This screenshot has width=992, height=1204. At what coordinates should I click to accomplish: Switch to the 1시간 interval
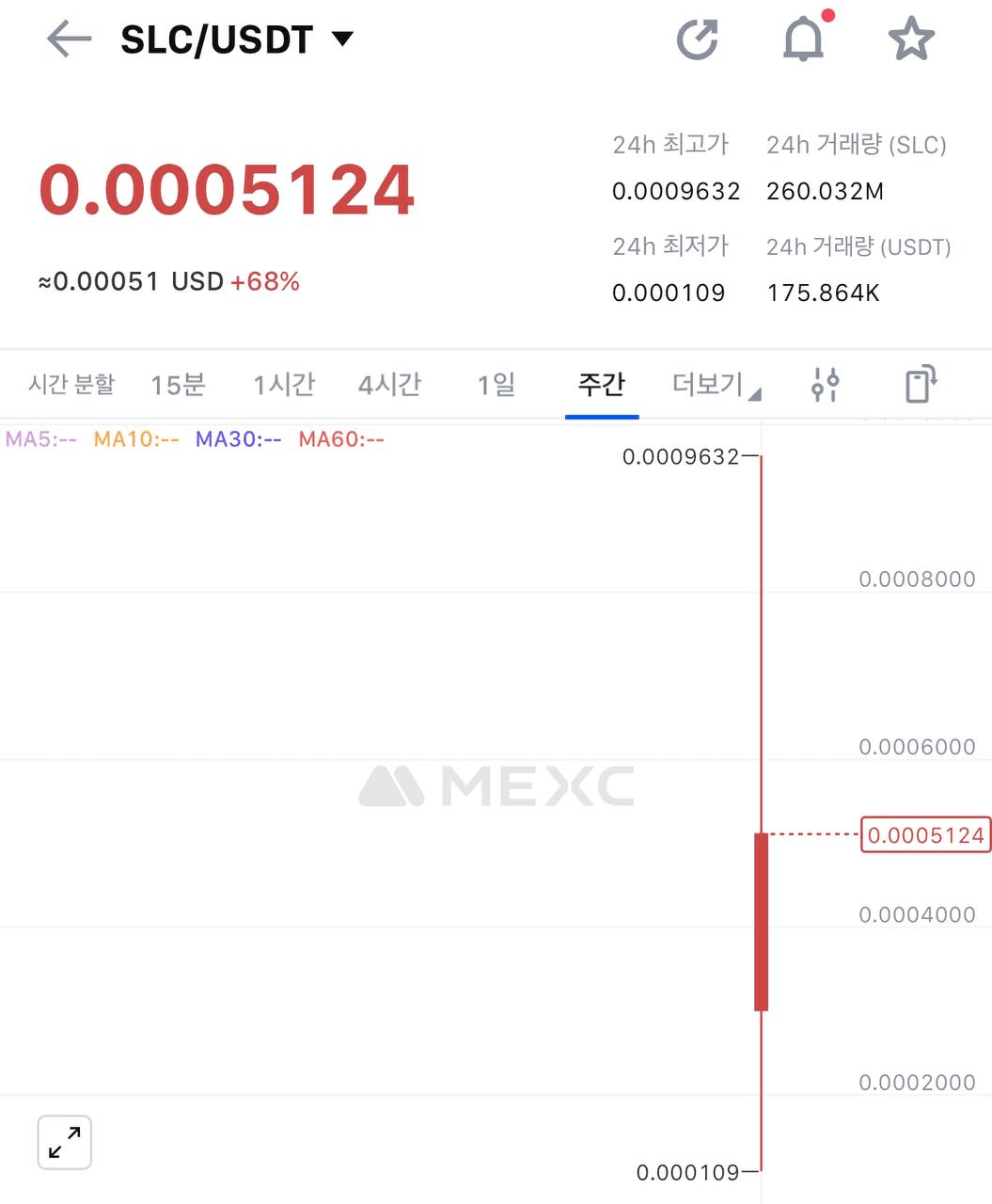284,384
